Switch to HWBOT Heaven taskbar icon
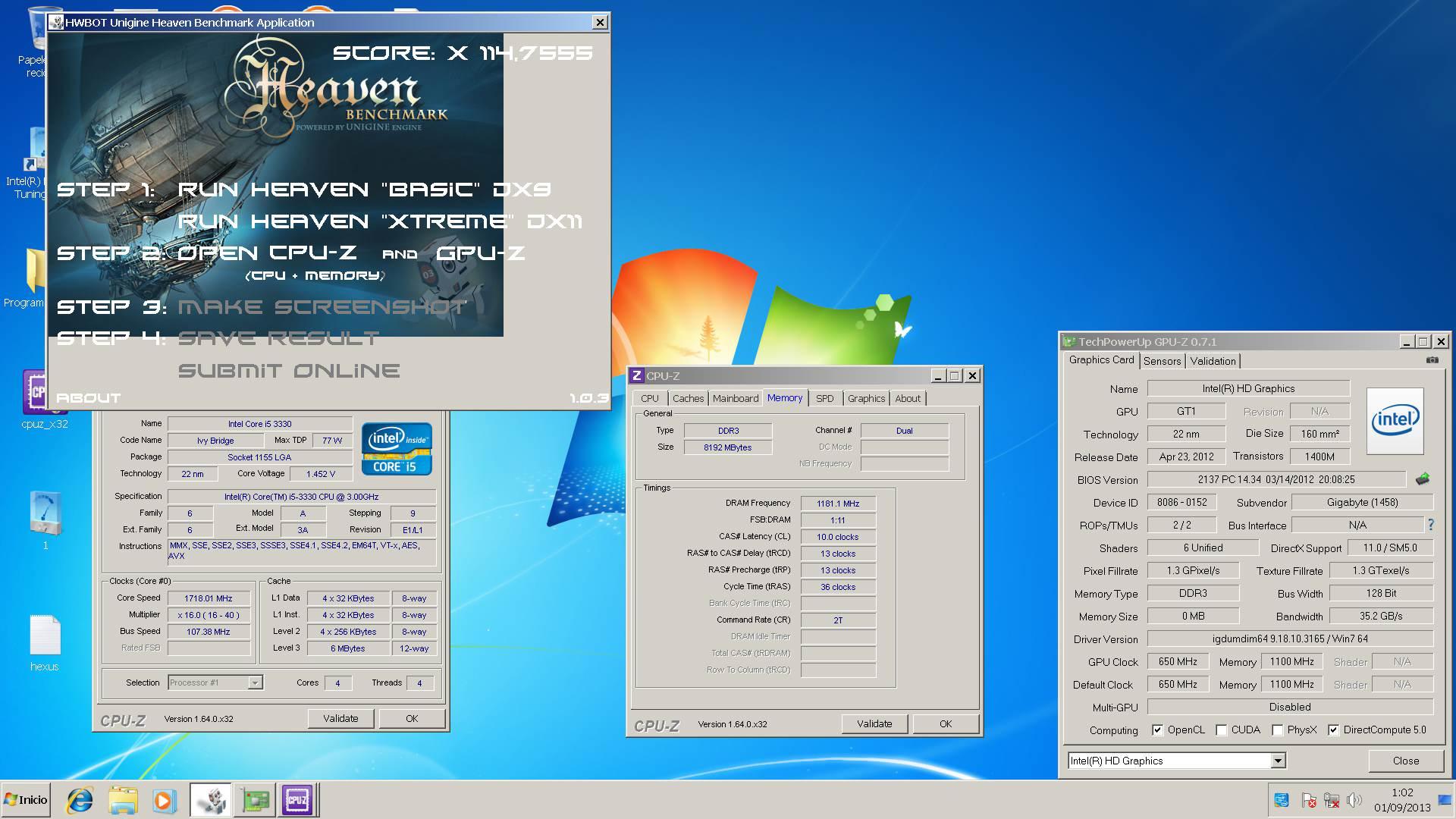 pos(210,800)
